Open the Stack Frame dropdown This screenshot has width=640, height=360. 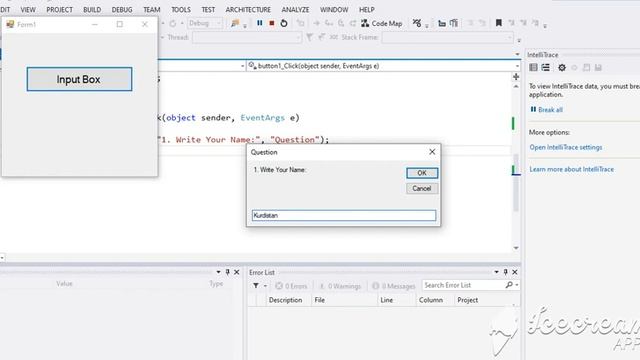point(448,38)
